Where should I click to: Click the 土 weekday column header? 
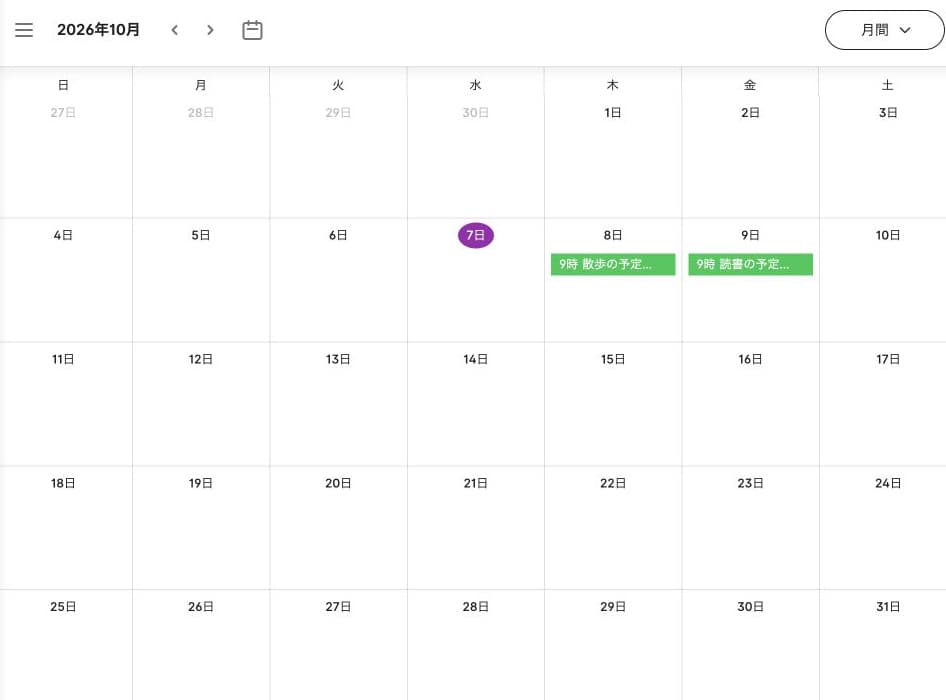pyautogui.click(x=887, y=85)
